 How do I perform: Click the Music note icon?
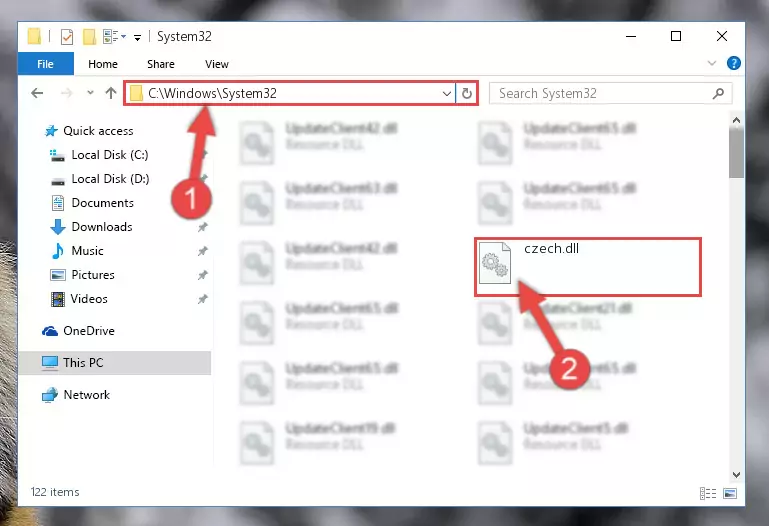58,251
